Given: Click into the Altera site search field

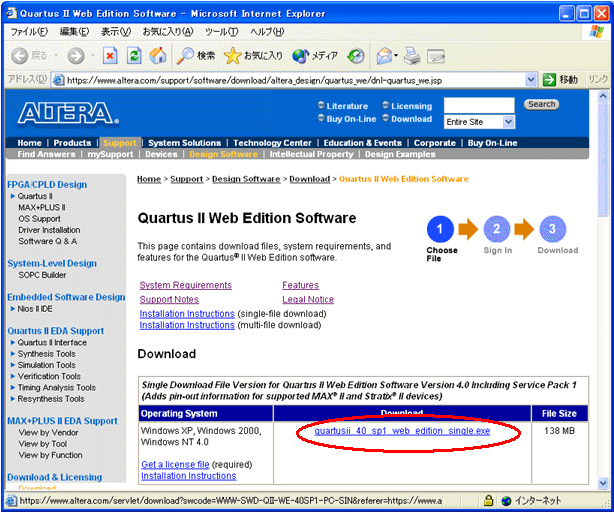Looking at the screenshot, I should pos(479,104).
